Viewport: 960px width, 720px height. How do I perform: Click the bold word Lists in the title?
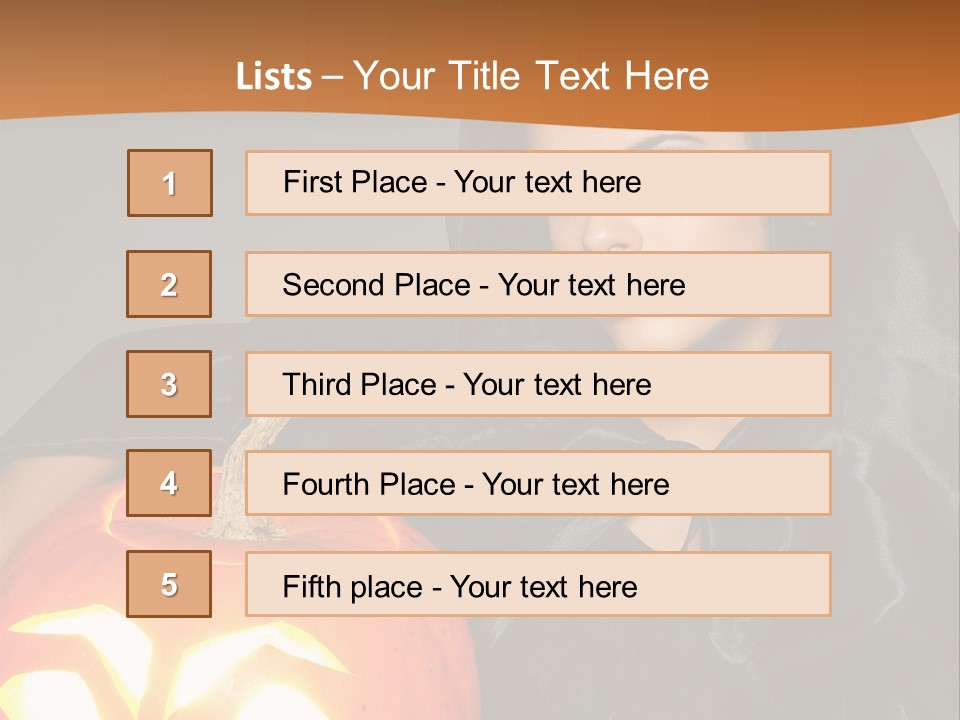click(274, 77)
